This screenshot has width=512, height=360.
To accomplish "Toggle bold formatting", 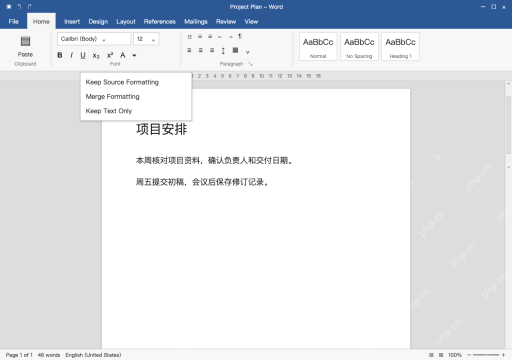I will click(60, 55).
